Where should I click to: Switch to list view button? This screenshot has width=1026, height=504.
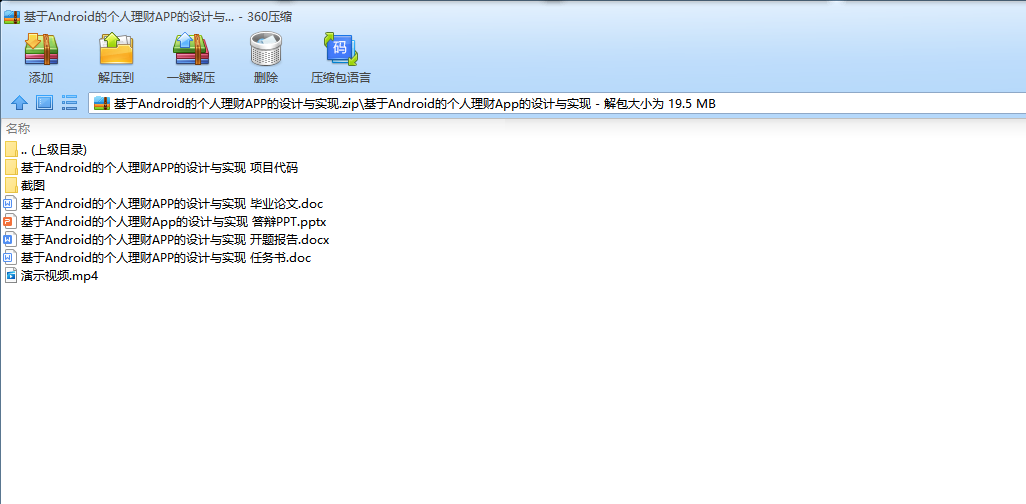(69, 103)
